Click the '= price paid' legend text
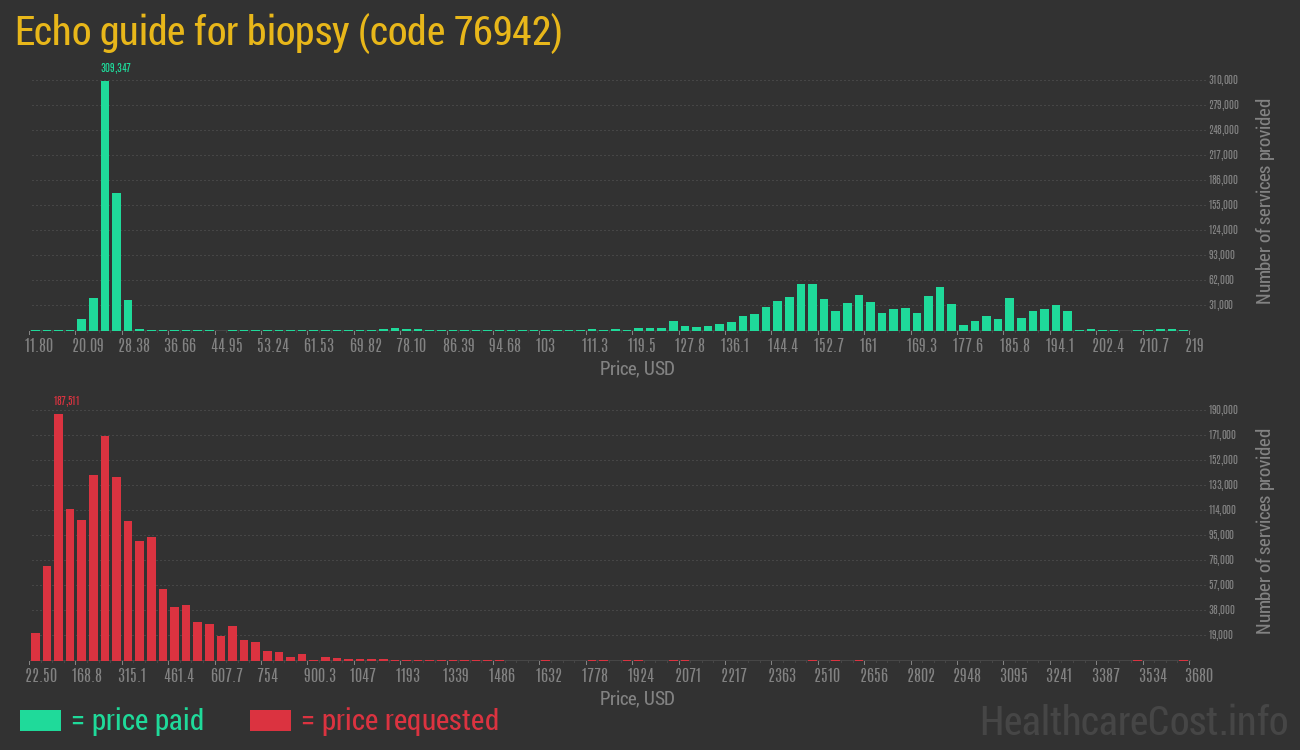The height and width of the screenshot is (750, 1300). [x=137, y=720]
